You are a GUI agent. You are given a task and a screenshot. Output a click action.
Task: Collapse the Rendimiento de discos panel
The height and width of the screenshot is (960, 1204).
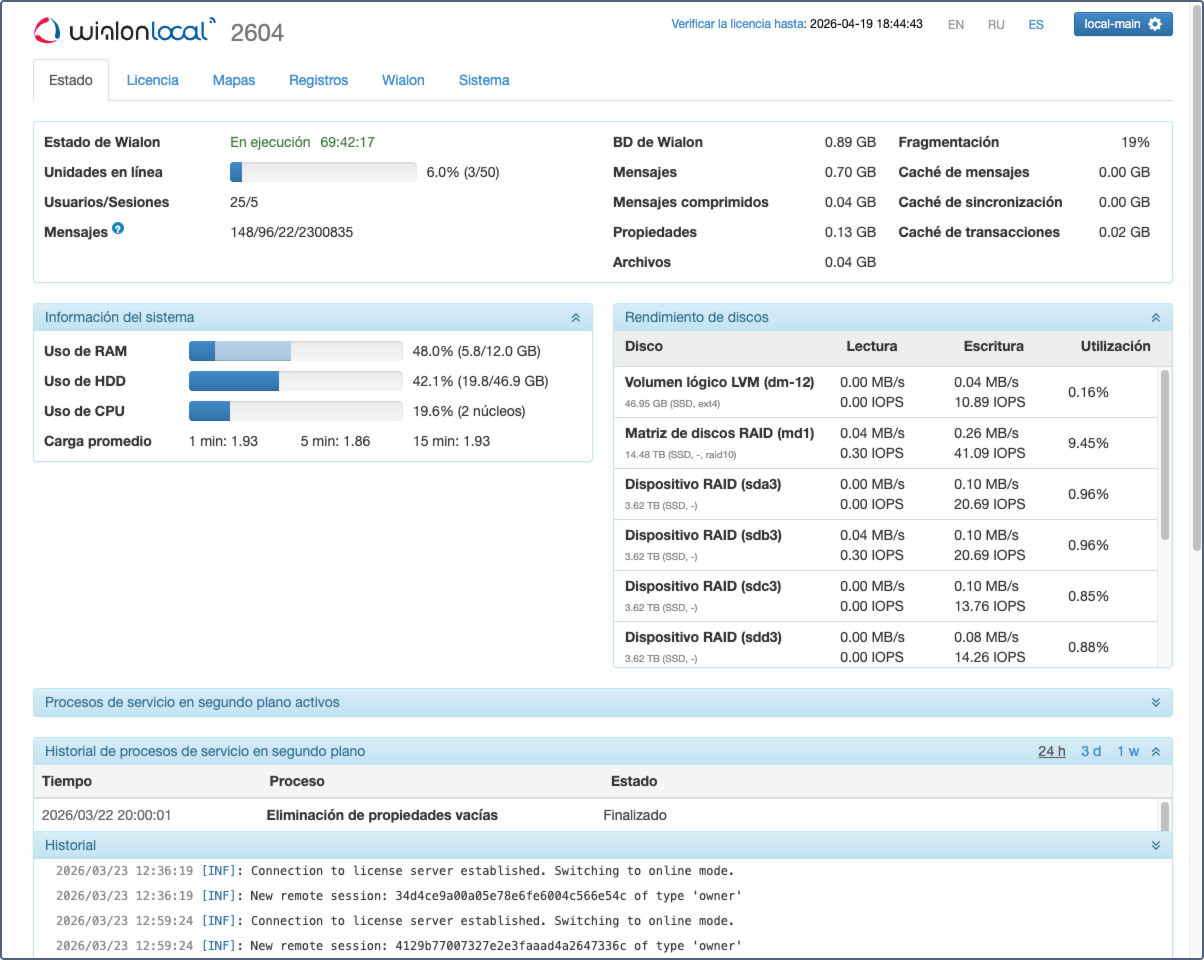coord(1155,317)
